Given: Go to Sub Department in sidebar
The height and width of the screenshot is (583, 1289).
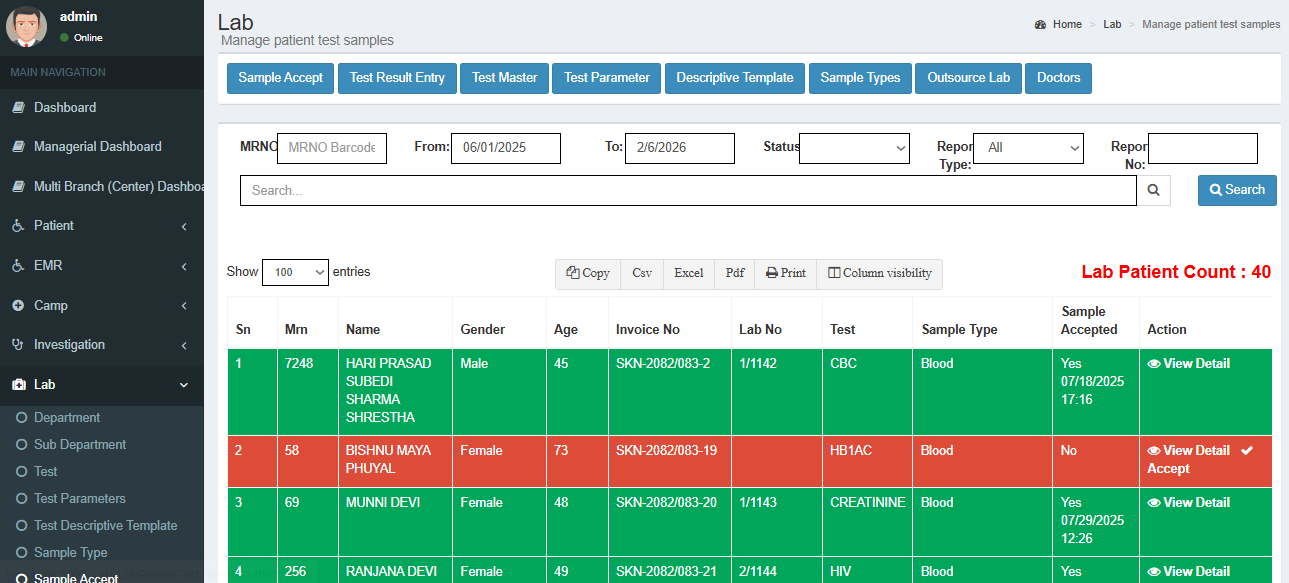Looking at the screenshot, I should pos(80,445).
